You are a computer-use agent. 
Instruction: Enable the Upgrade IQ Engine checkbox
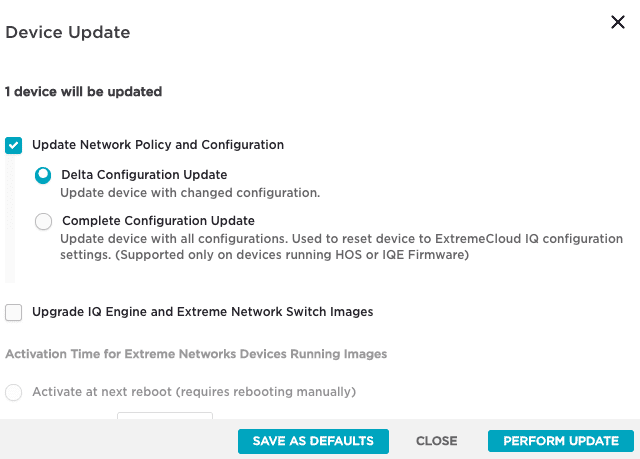pos(14,312)
